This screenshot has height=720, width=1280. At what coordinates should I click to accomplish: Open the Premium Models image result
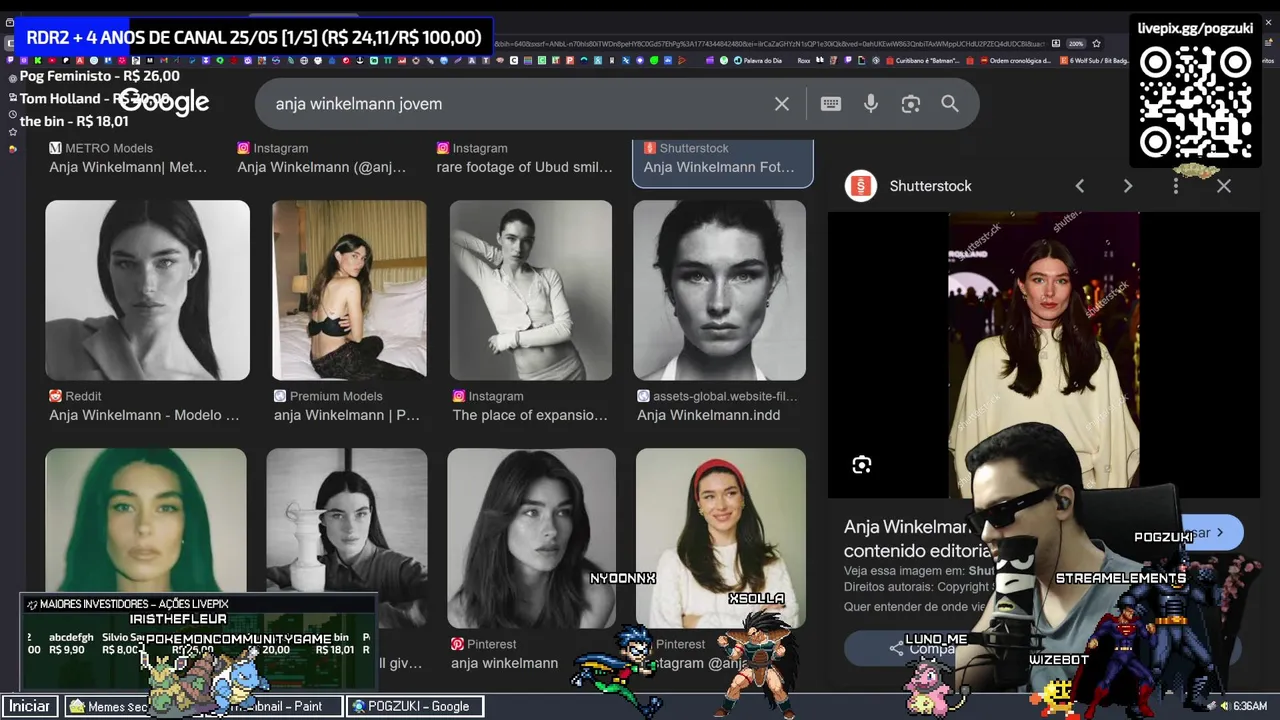pos(349,290)
